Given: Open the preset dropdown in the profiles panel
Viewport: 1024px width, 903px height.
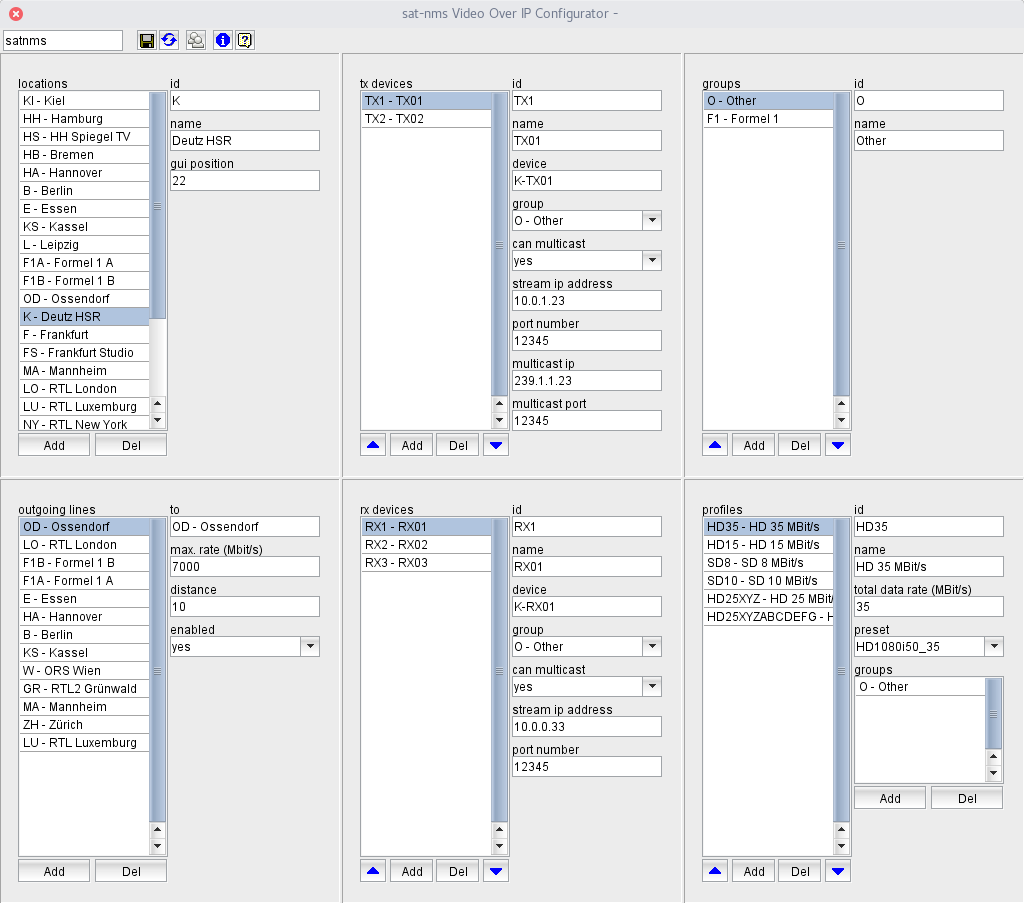Looking at the screenshot, I should (x=994, y=646).
